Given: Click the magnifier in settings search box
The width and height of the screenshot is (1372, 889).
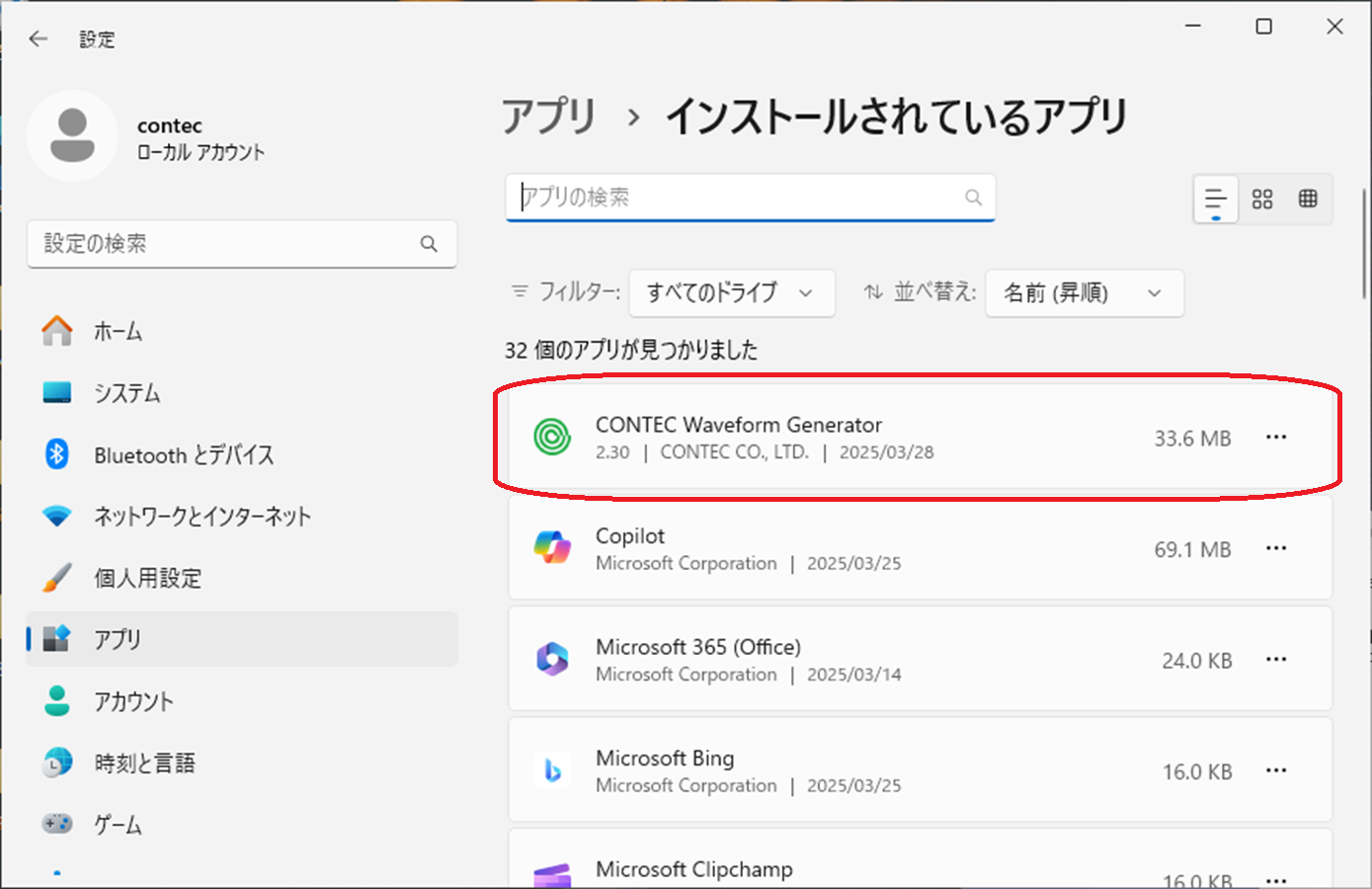Looking at the screenshot, I should point(429,243).
